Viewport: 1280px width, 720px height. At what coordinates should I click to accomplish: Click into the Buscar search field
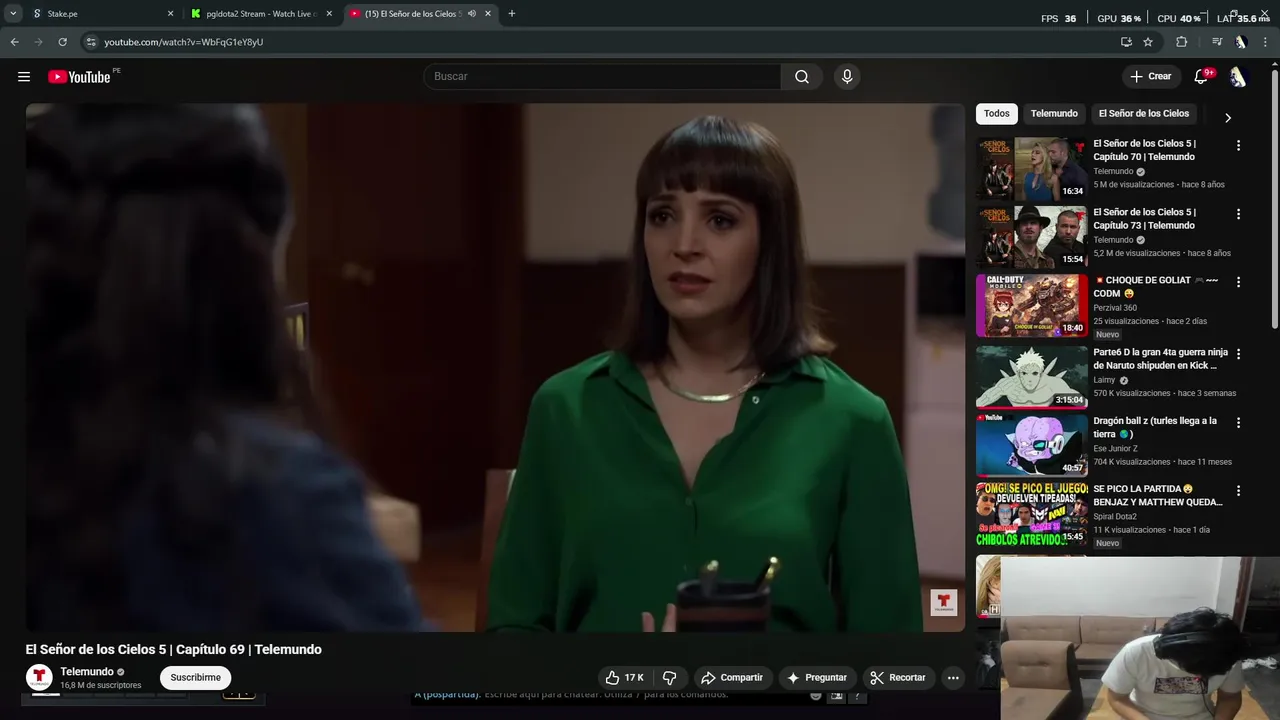click(602, 77)
